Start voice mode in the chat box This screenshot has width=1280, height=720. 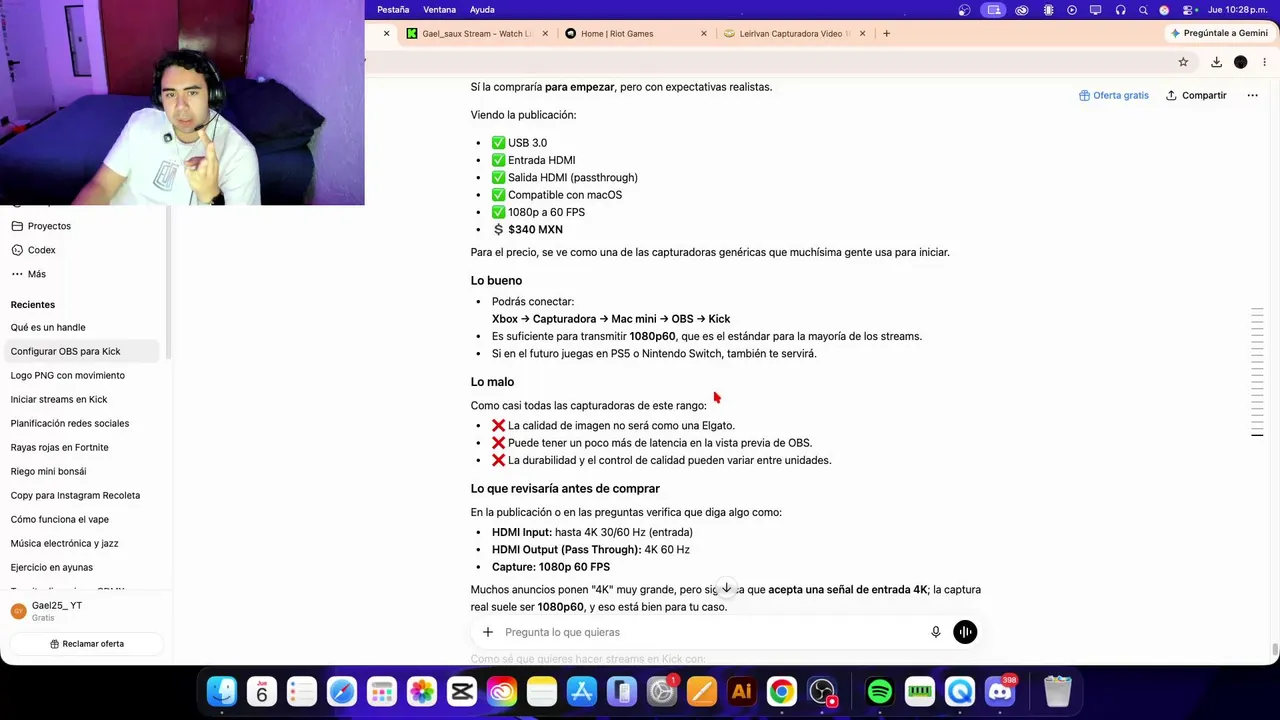965,632
